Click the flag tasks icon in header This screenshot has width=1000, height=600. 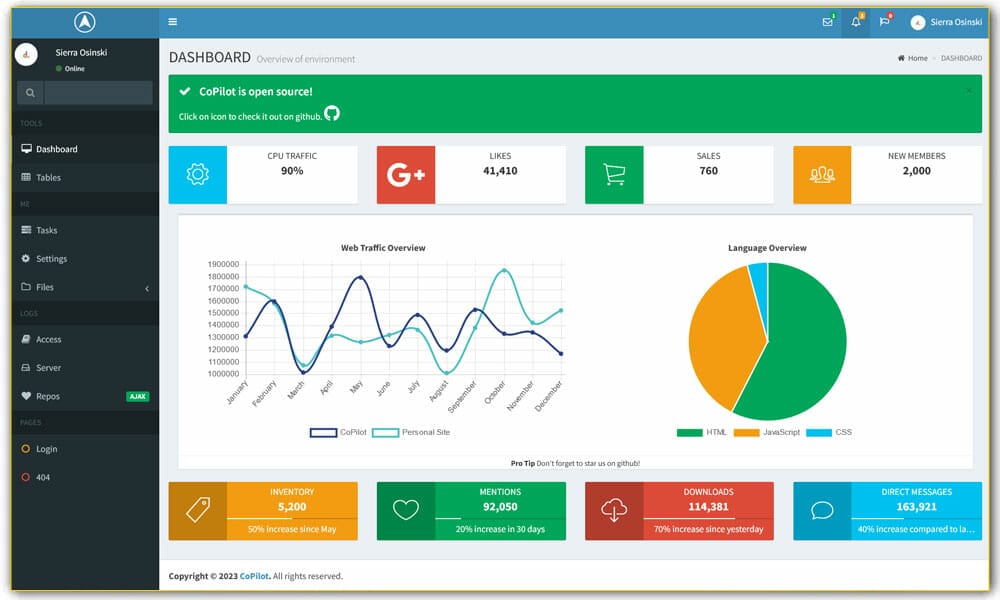tap(884, 22)
